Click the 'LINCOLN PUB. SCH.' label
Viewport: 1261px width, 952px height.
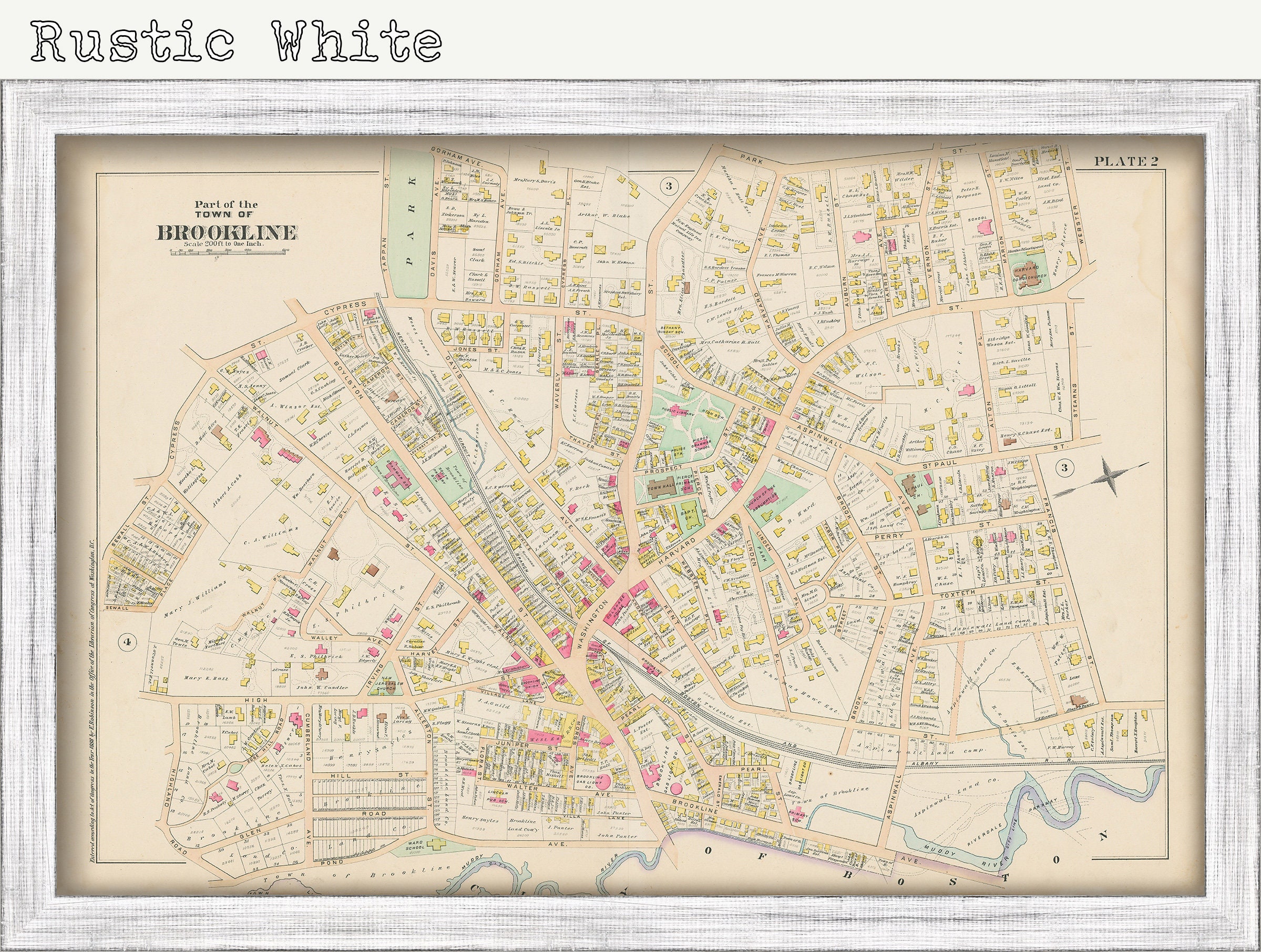pyautogui.click(x=497, y=796)
